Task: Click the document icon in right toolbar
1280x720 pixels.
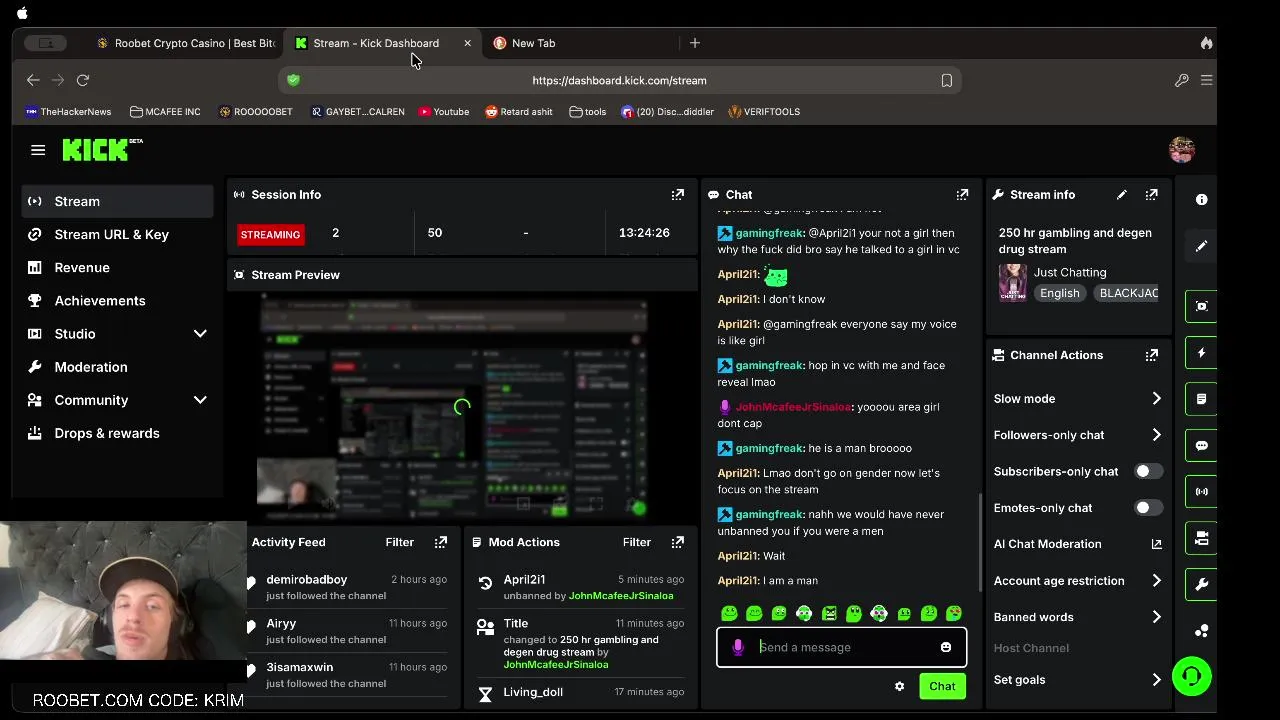Action: pyautogui.click(x=1201, y=399)
